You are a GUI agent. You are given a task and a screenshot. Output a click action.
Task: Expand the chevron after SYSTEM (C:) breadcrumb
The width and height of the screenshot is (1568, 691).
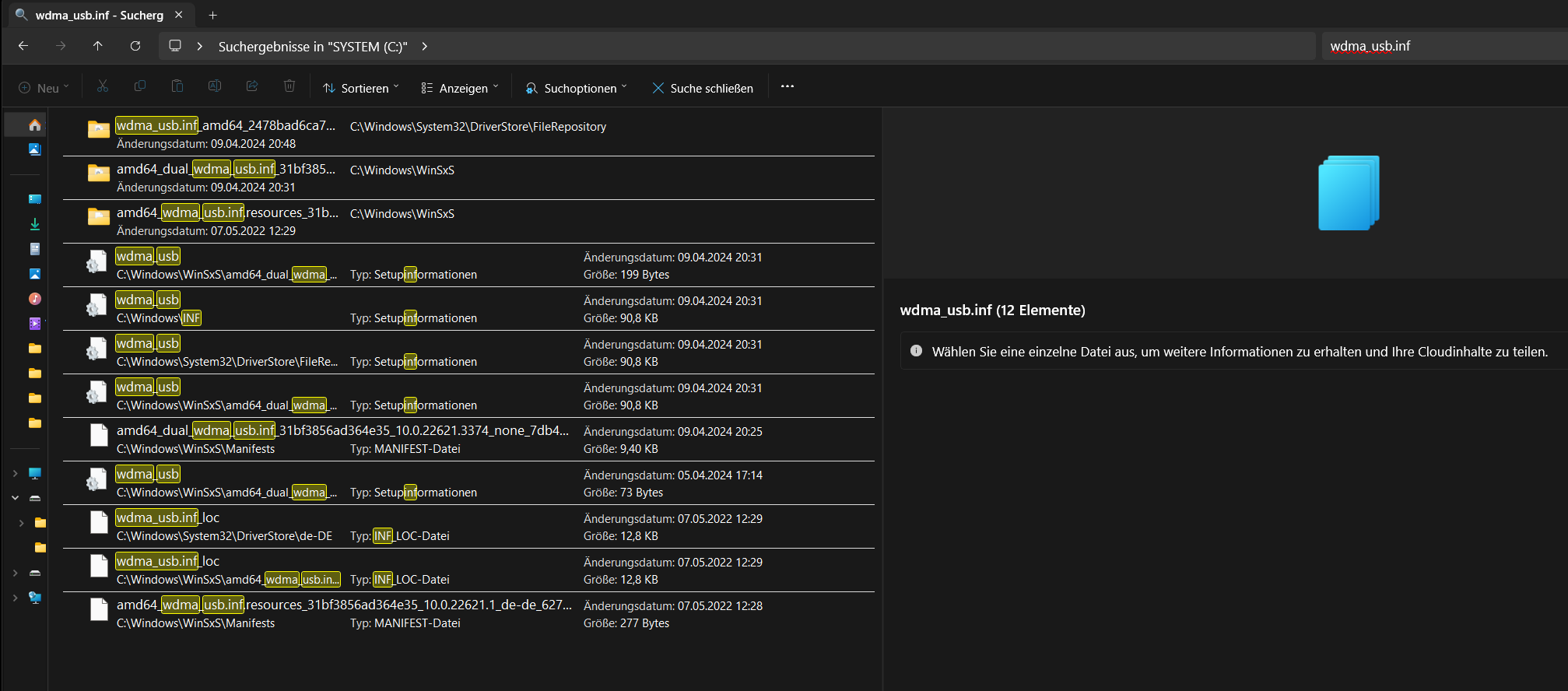(x=424, y=46)
